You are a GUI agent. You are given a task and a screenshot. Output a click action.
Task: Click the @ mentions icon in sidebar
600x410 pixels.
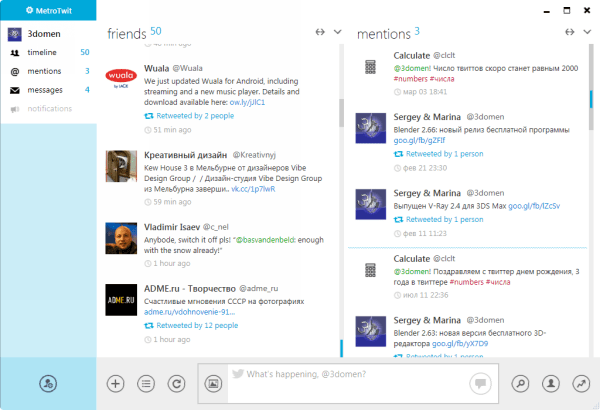point(15,72)
